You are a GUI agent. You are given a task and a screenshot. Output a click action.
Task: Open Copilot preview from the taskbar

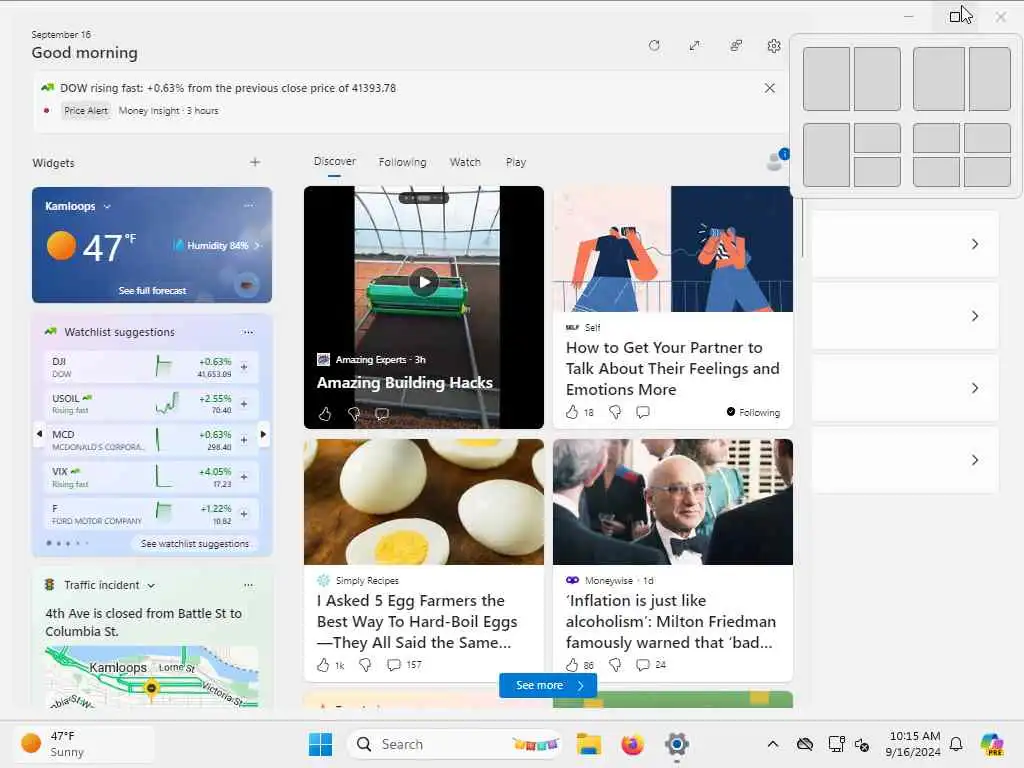992,744
